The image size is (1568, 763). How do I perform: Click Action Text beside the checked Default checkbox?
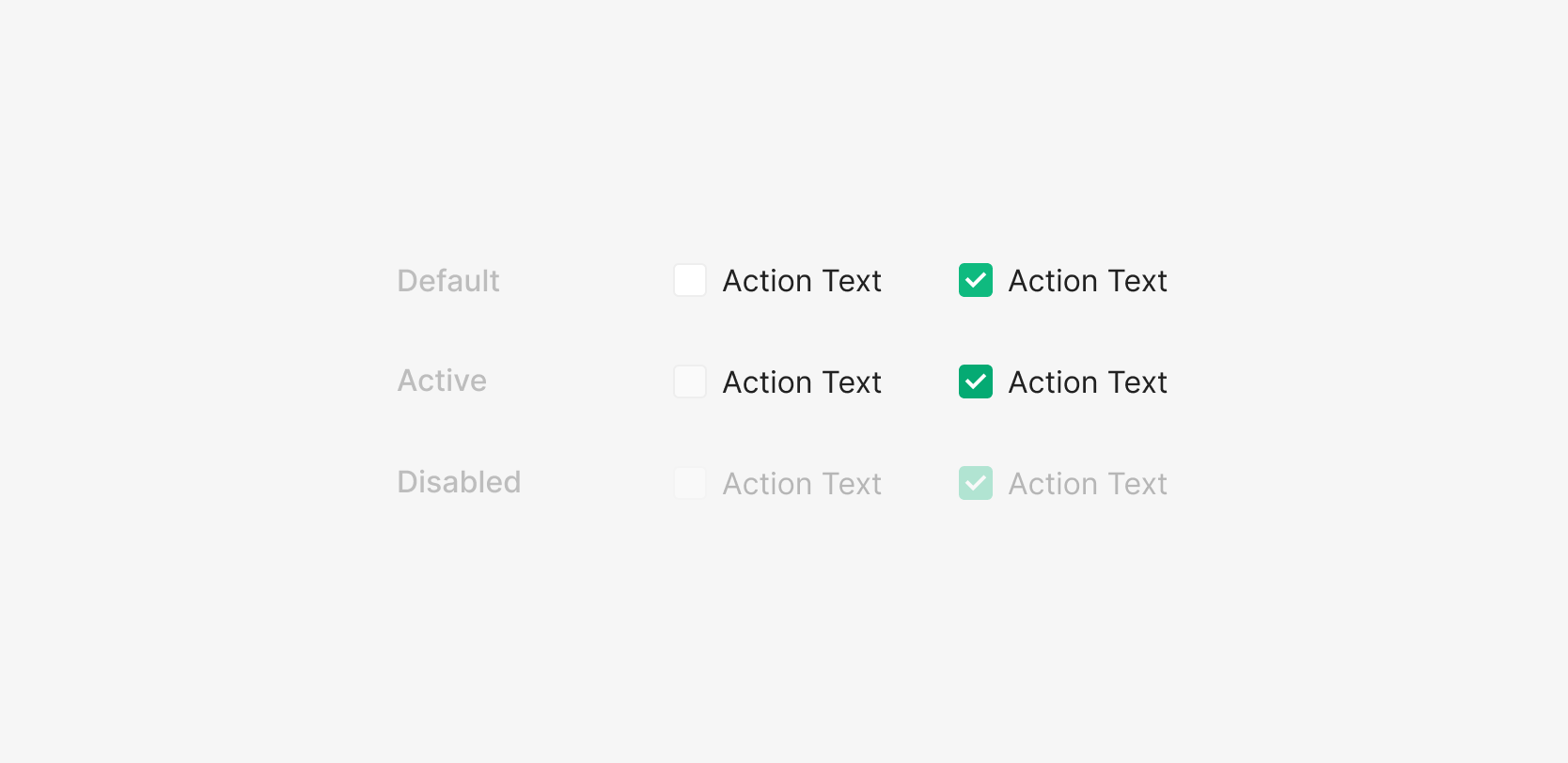pos(1088,281)
